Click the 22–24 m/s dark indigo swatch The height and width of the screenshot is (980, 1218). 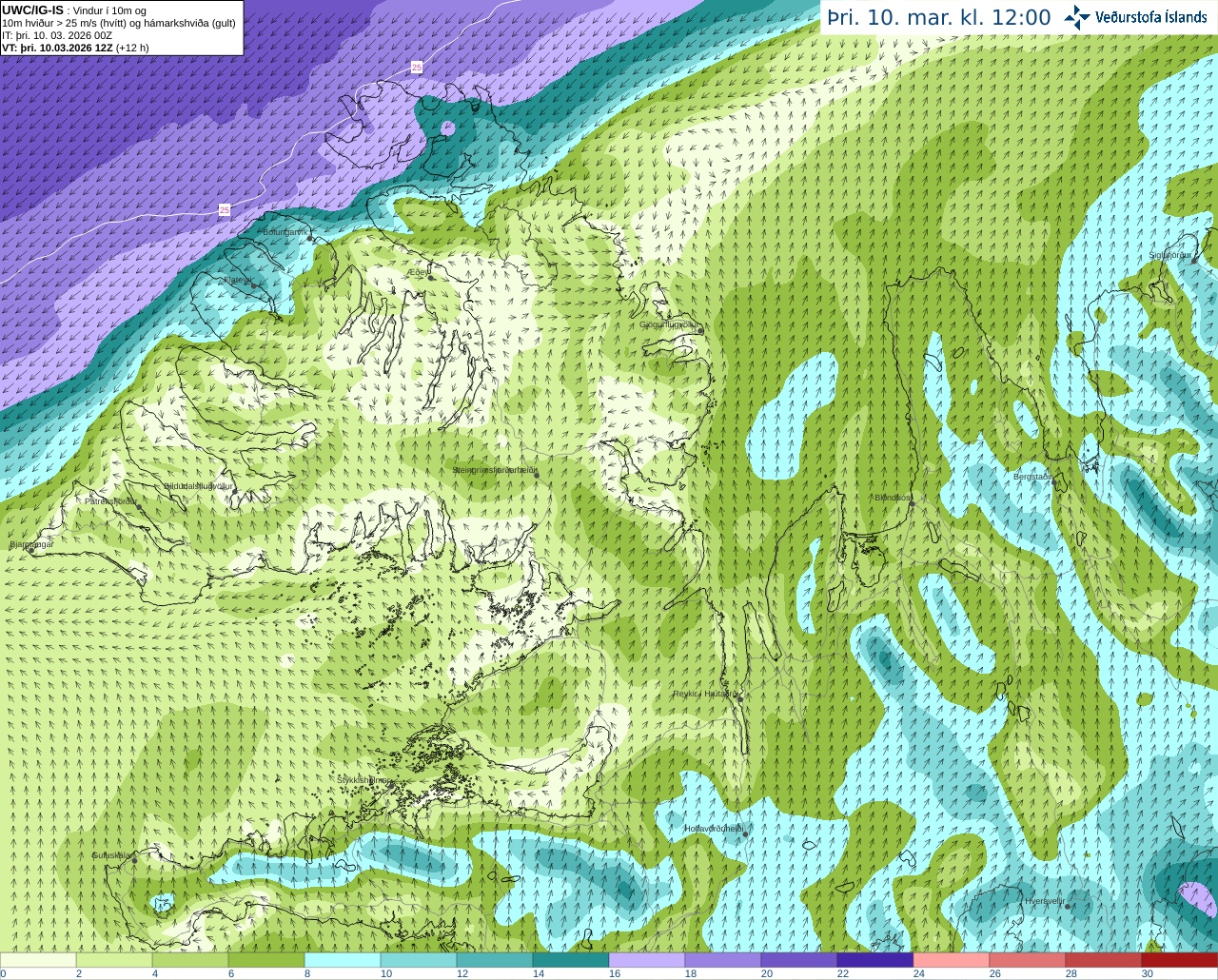875,960
